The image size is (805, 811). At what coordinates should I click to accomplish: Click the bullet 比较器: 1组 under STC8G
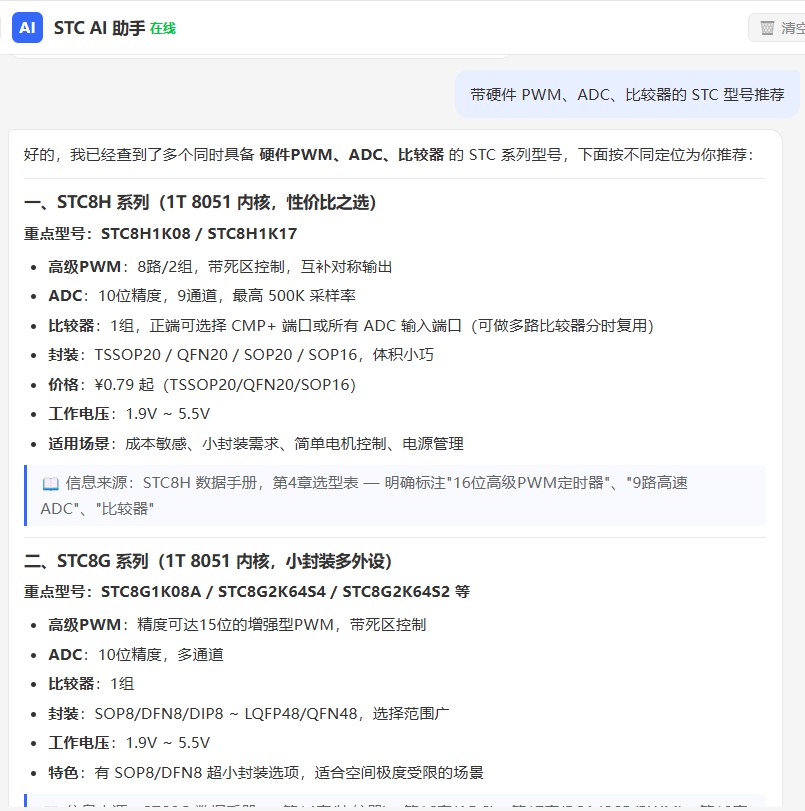(91, 684)
